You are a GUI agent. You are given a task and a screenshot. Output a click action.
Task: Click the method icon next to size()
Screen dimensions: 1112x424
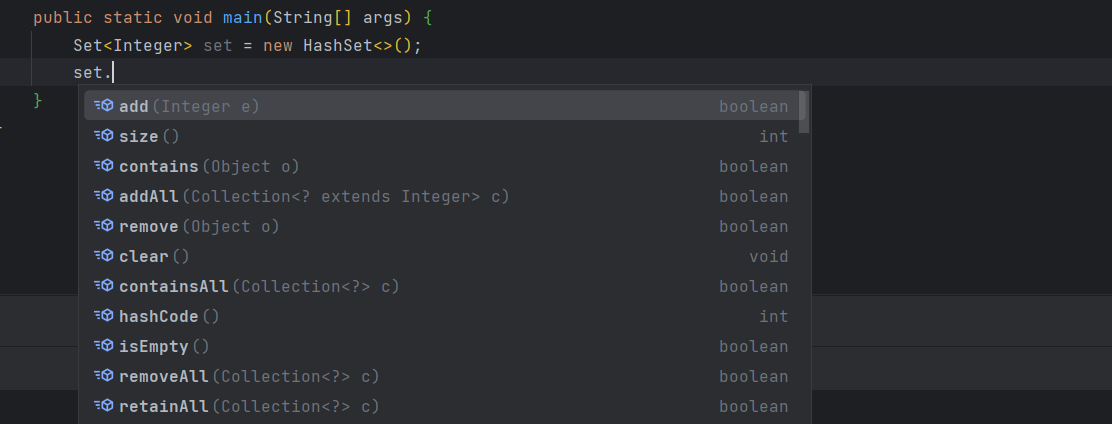(103, 136)
